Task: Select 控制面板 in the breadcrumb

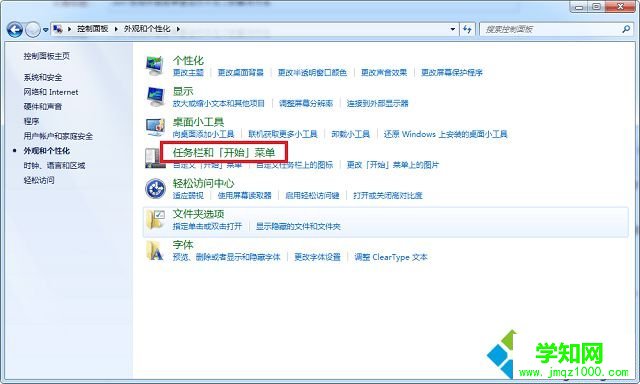Action: pos(93,29)
